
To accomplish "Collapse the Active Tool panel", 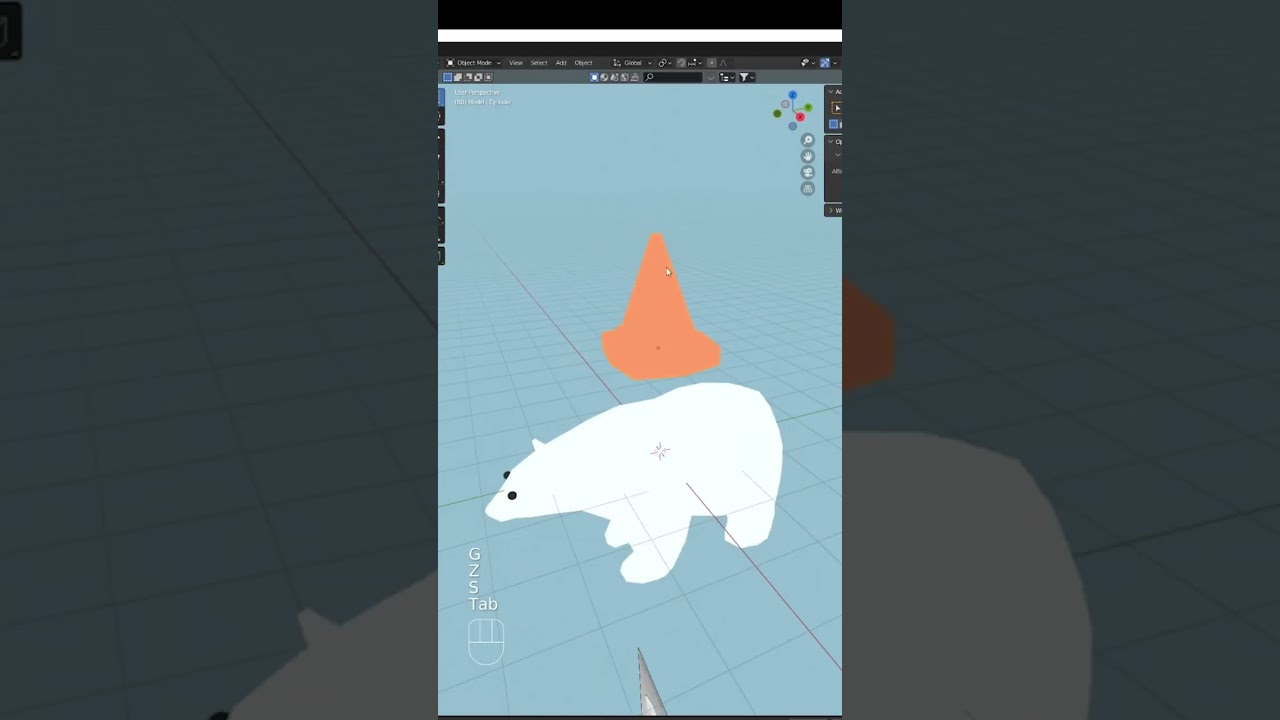I will coord(830,92).
